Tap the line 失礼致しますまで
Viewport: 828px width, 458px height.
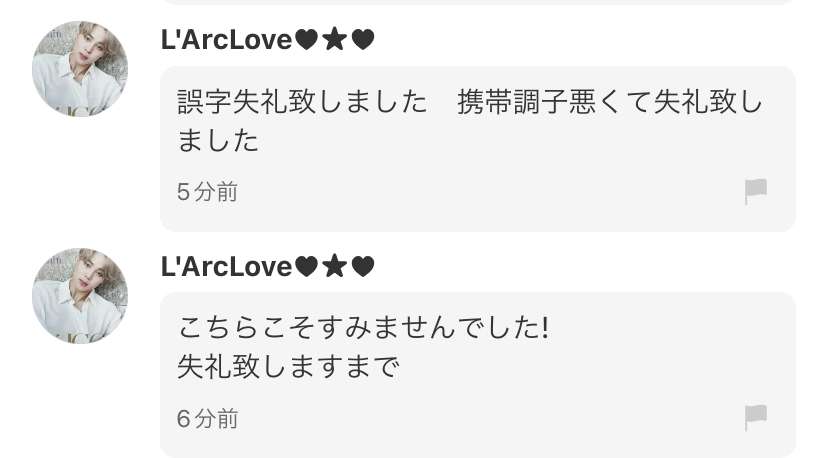[x=288, y=367]
